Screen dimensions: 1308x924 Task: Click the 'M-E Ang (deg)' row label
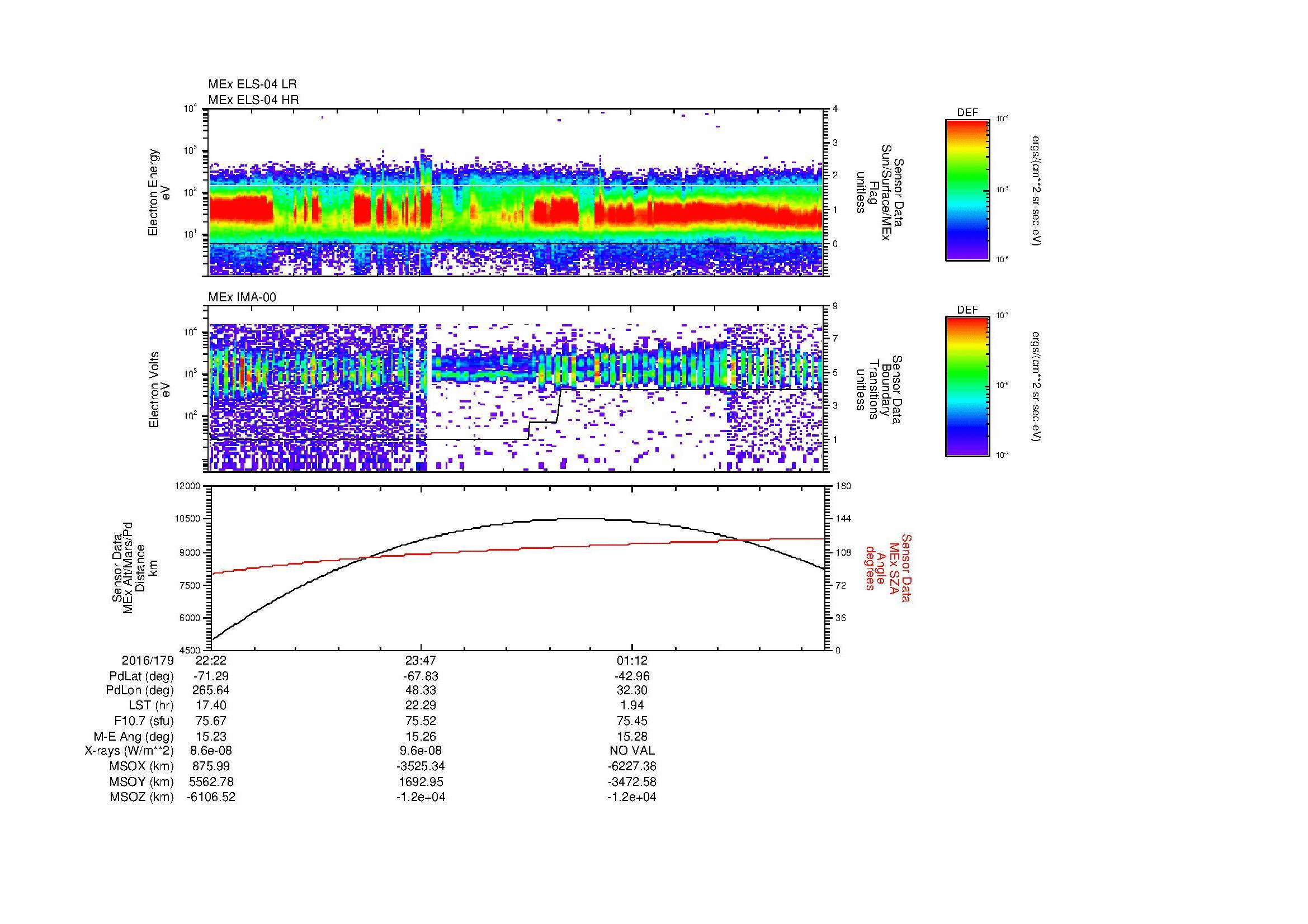[x=133, y=736]
